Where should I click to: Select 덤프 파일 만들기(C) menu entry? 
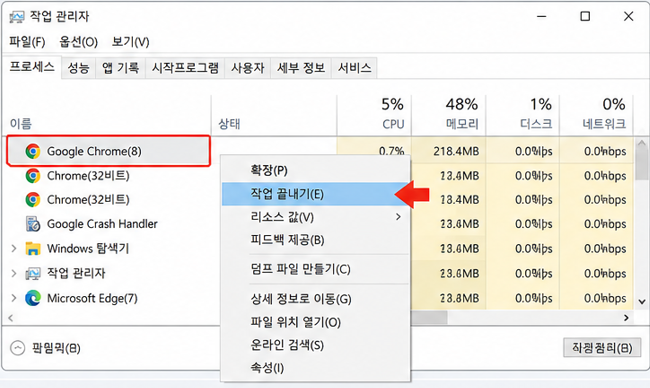[x=316, y=269]
